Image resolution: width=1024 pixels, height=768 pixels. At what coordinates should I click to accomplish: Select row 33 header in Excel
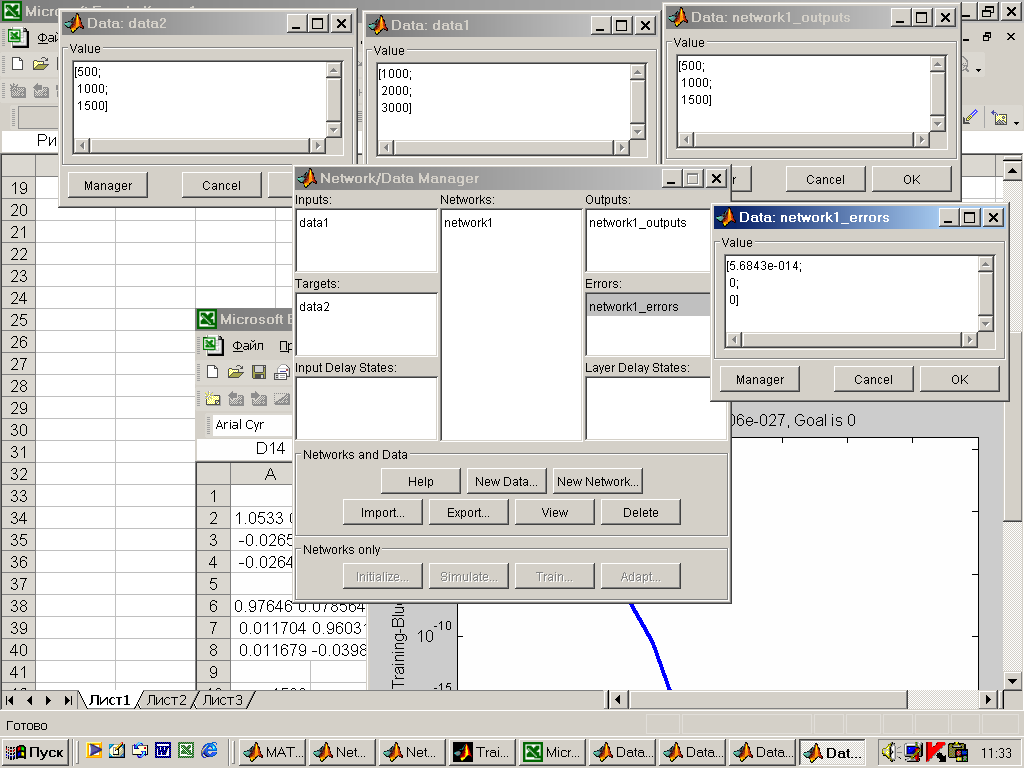pos(19,496)
